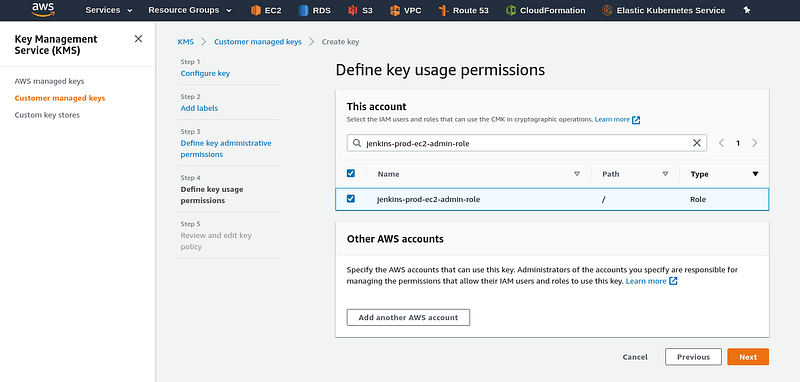Click the role search input field
800x382 pixels.
click(527, 143)
